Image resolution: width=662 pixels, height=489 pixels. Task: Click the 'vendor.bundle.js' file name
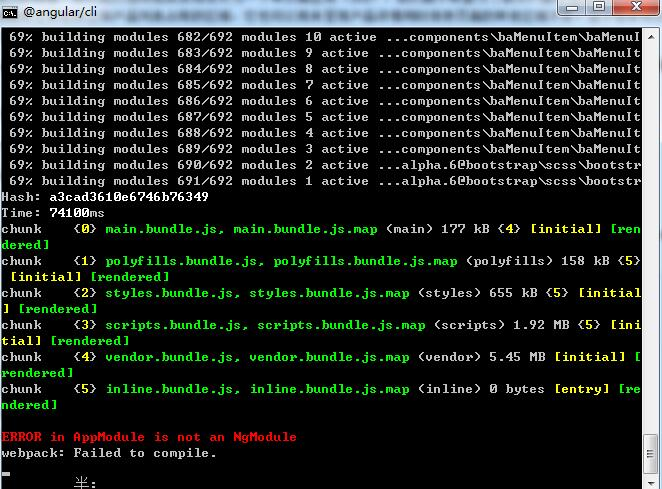169,357
